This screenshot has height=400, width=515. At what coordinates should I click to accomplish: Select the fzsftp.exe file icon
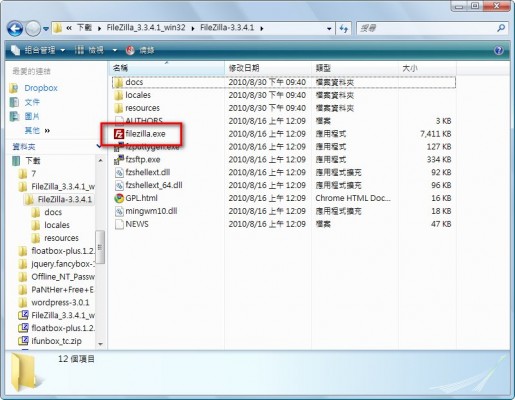pos(119,160)
